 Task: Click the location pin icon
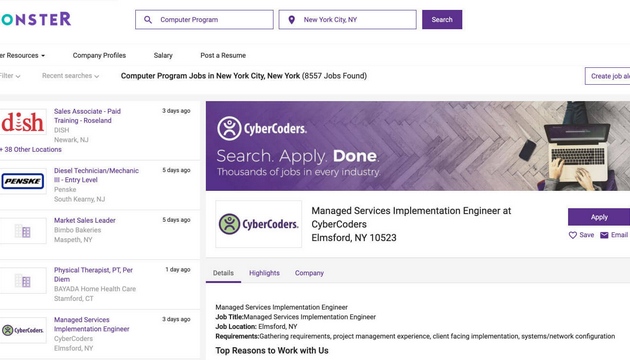tap(292, 20)
